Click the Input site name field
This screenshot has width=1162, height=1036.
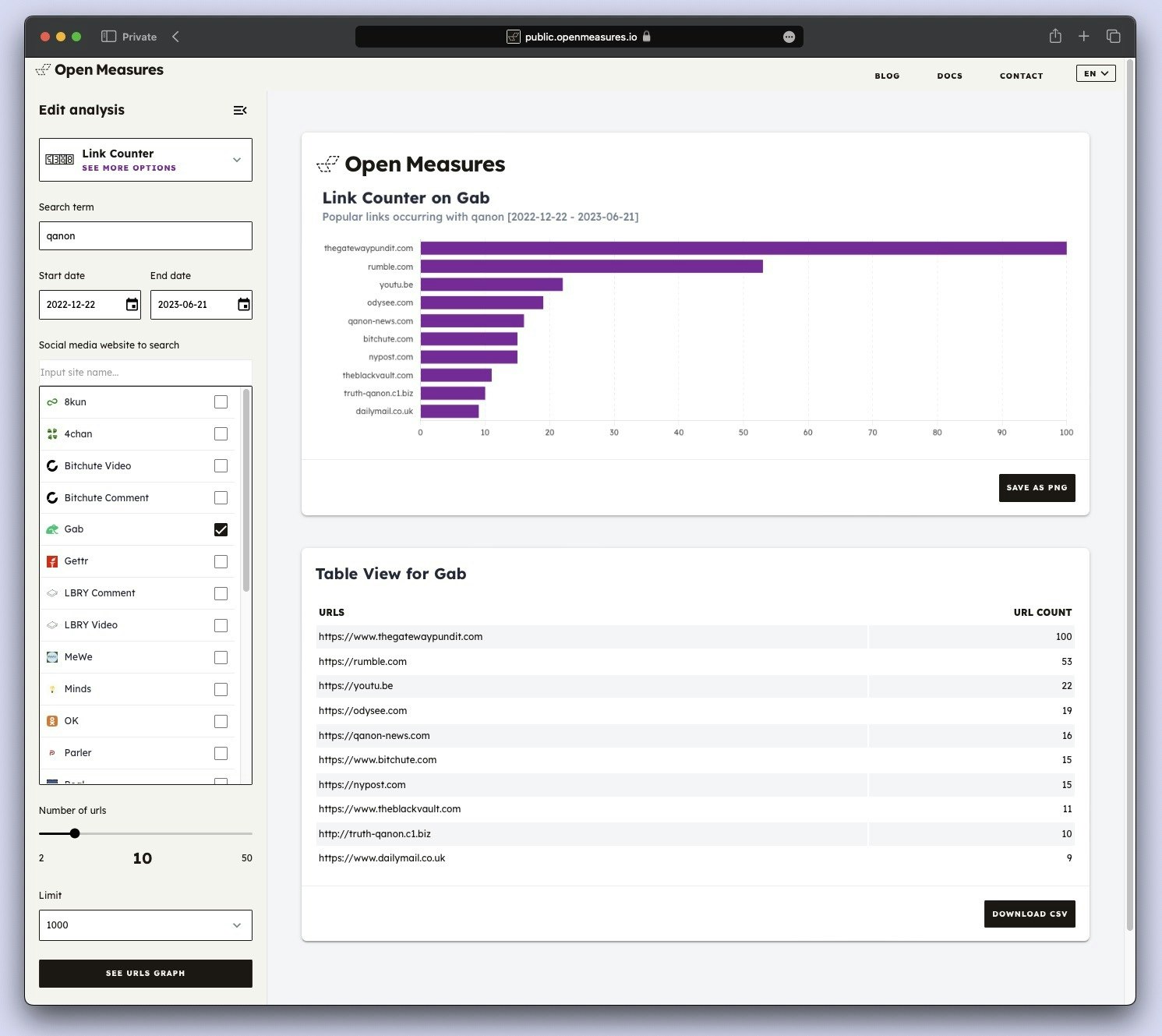[x=146, y=373]
